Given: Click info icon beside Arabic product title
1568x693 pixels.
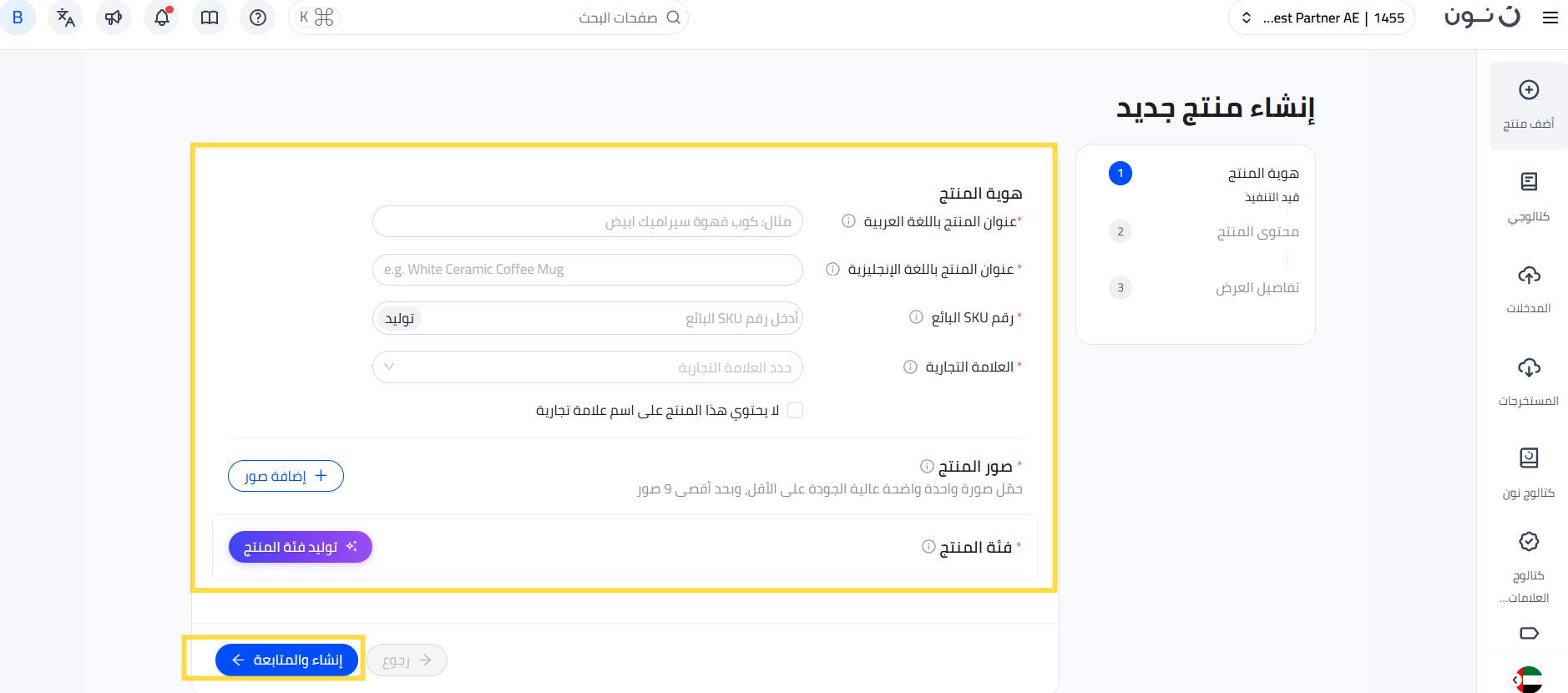Looking at the screenshot, I should 848,221.
